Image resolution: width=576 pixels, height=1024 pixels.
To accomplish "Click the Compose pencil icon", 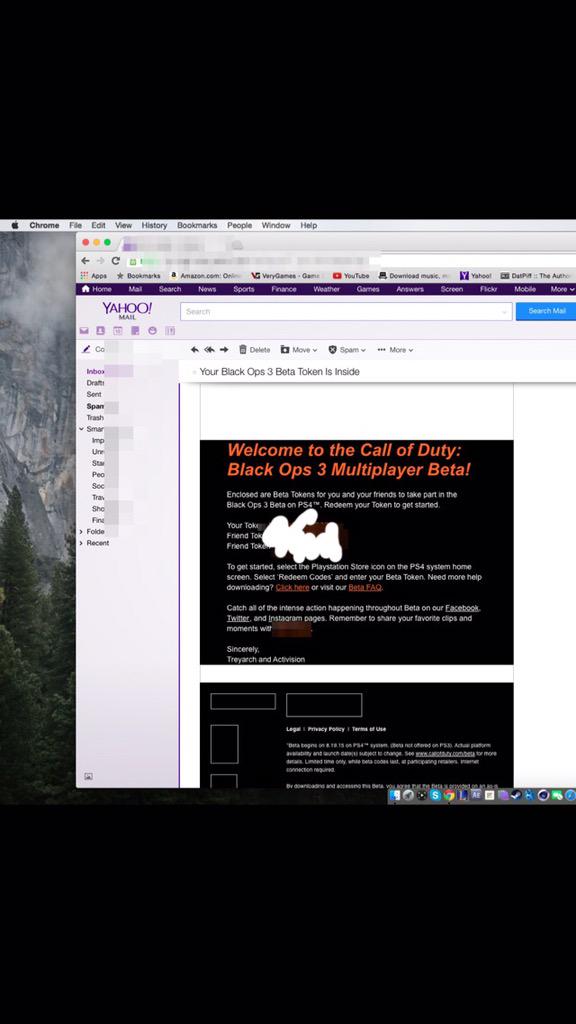I will point(86,349).
